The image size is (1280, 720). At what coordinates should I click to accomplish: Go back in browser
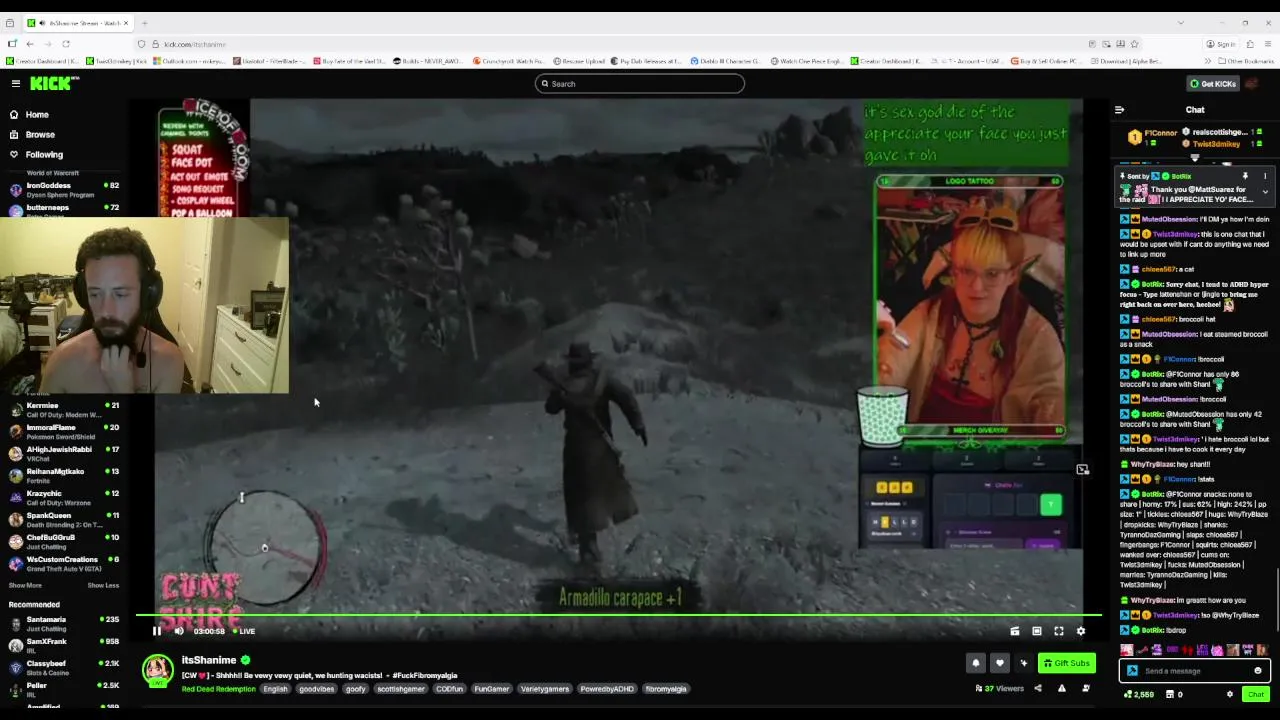pyautogui.click(x=30, y=44)
